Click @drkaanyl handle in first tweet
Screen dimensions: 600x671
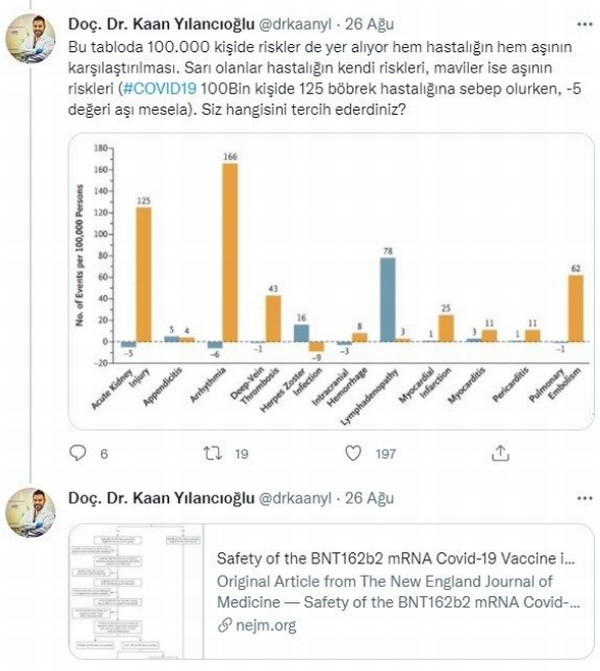click(x=295, y=24)
